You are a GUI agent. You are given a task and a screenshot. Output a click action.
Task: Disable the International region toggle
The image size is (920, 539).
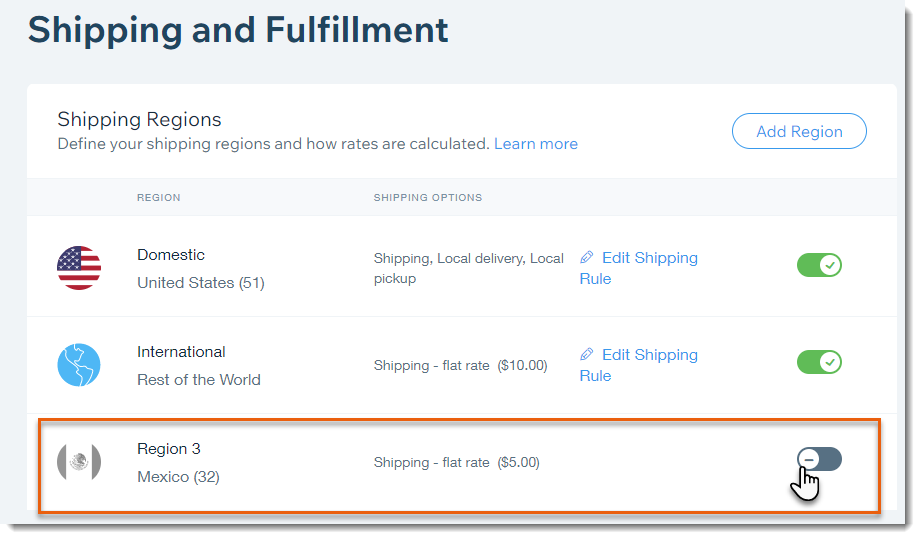pyautogui.click(x=819, y=362)
